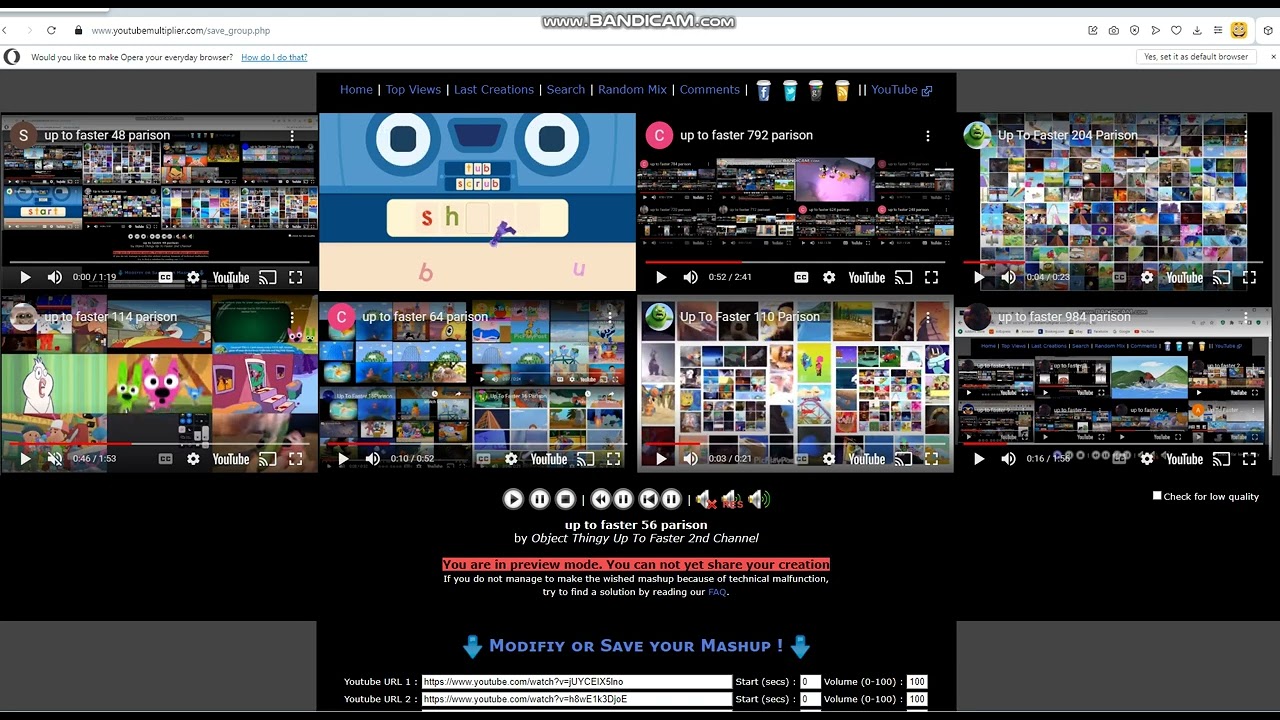Play the up to faster 792 parison video
Image resolution: width=1280 pixels, height=720 pixels.
(x=661, y=278)
